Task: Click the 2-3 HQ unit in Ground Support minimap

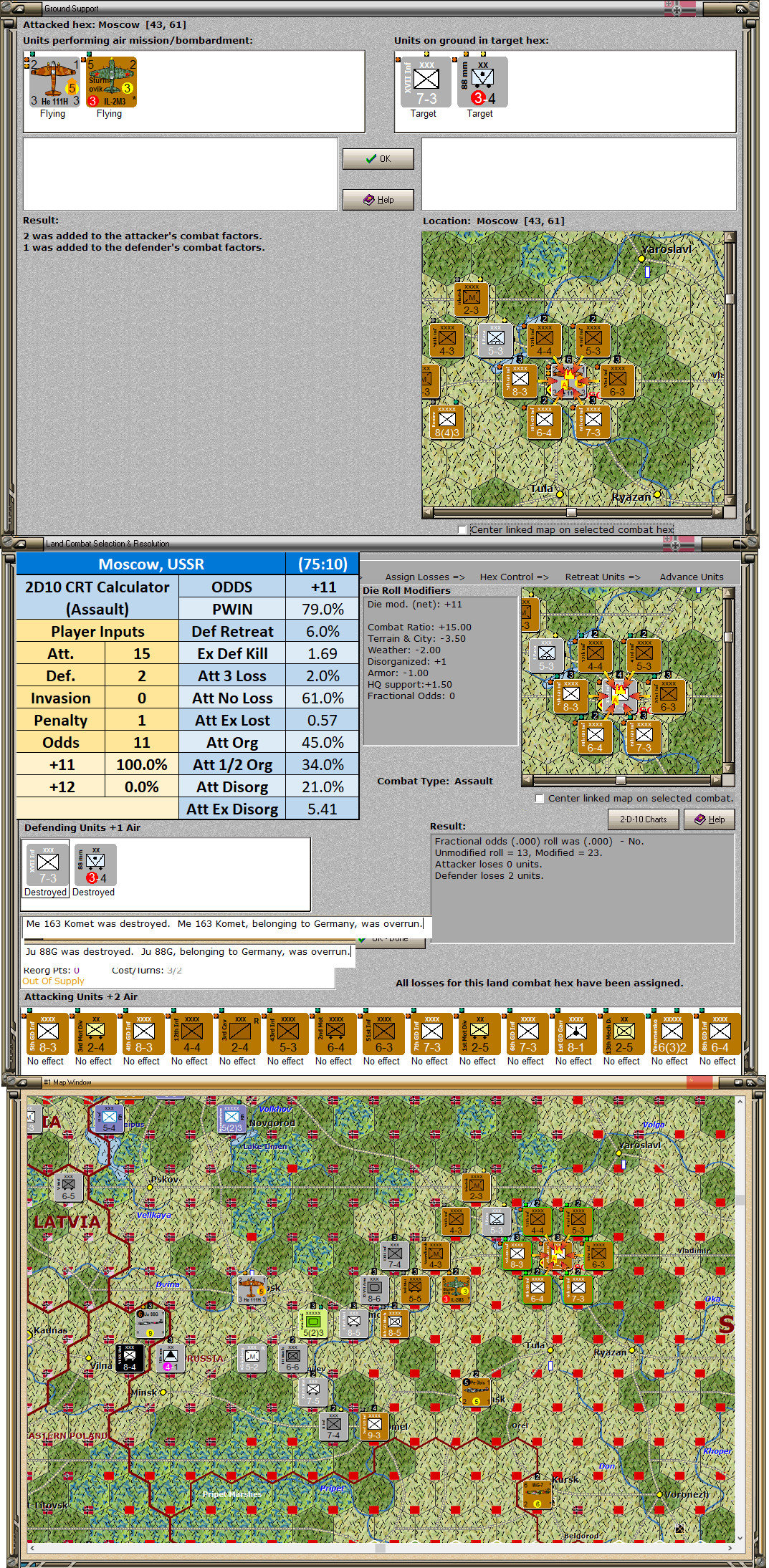Action: coord(471,299)
